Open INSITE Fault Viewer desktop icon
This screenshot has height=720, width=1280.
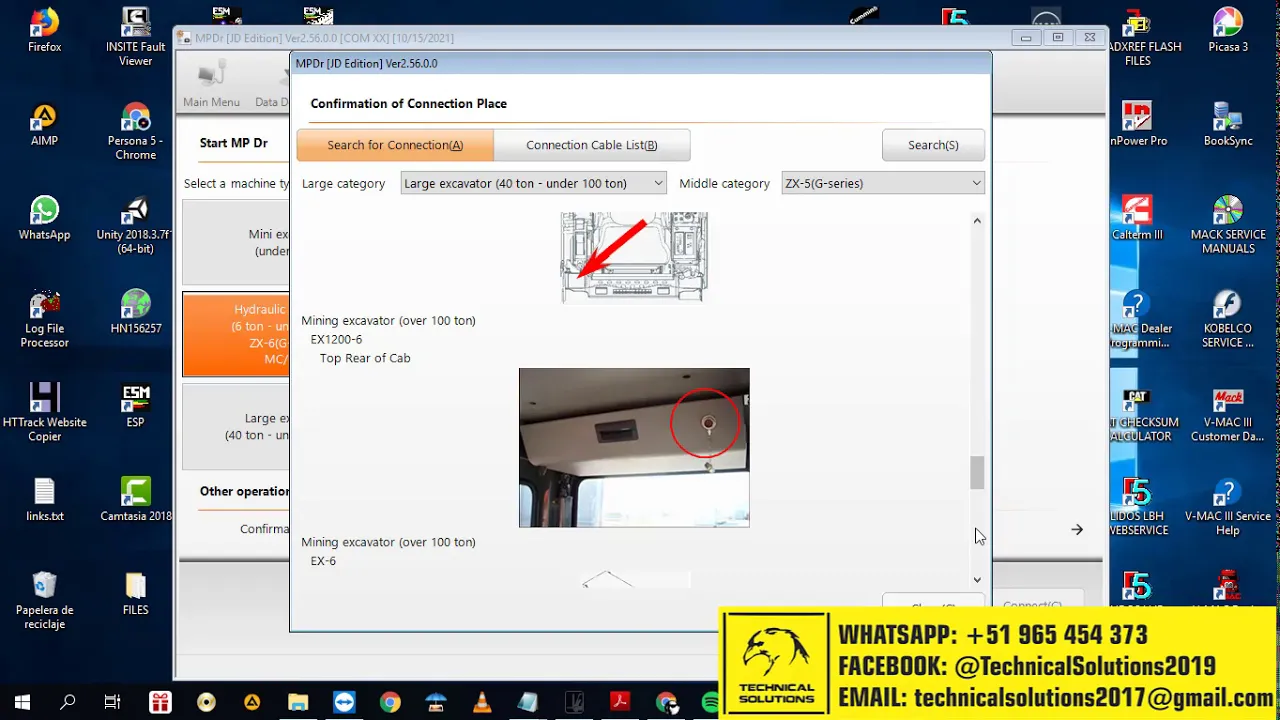click(x=135, y=38)
